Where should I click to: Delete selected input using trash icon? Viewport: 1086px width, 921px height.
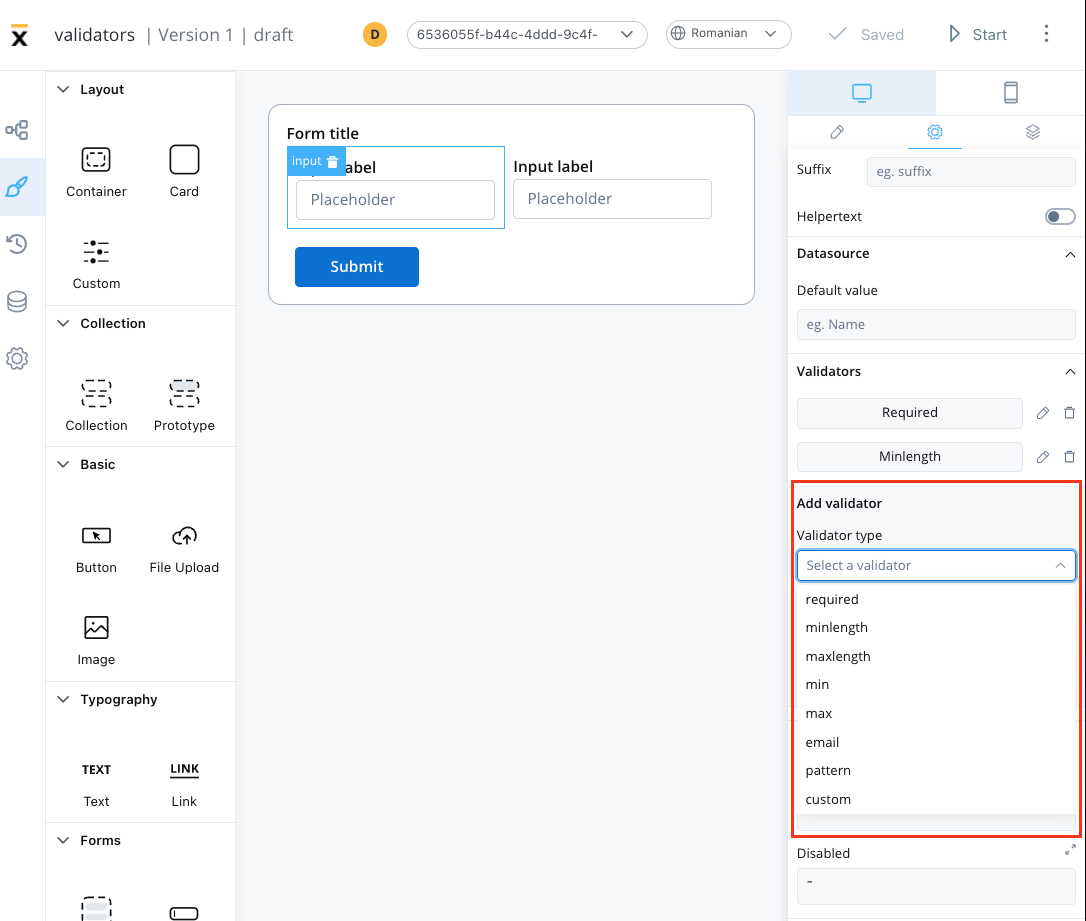pos(333,162)
